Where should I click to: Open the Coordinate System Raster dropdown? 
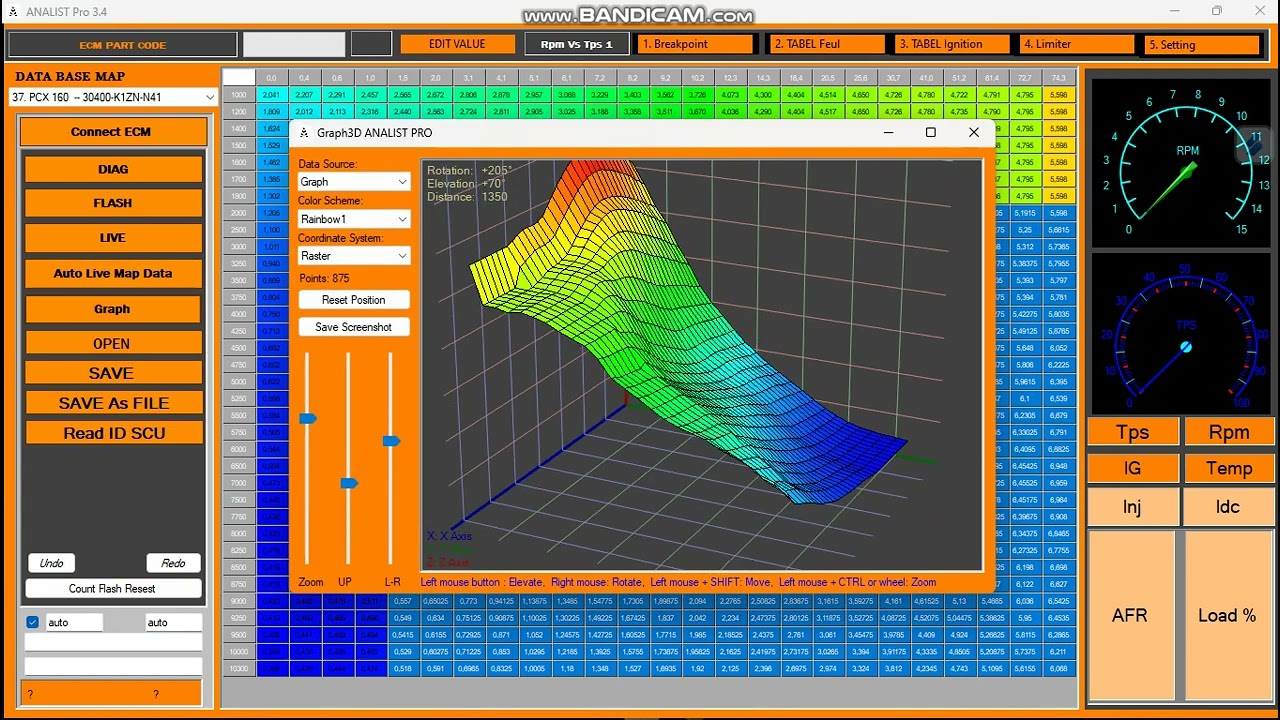354,256
